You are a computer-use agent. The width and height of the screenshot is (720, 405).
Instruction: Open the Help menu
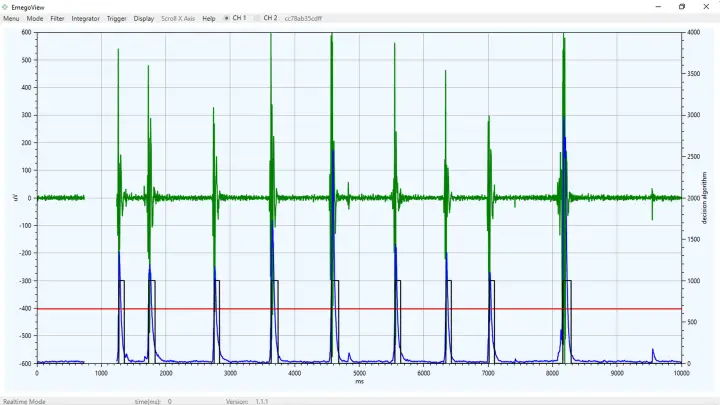209,18
